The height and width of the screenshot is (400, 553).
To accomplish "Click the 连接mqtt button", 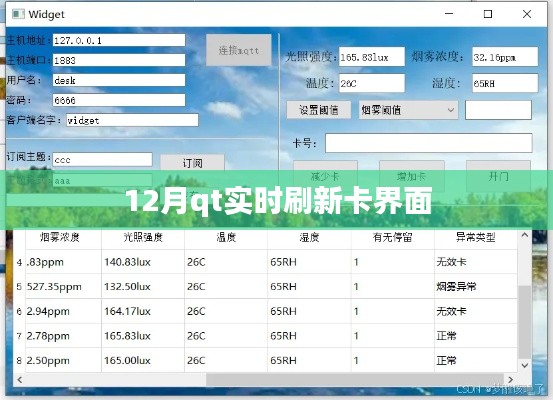I will (x=239, y=50).
